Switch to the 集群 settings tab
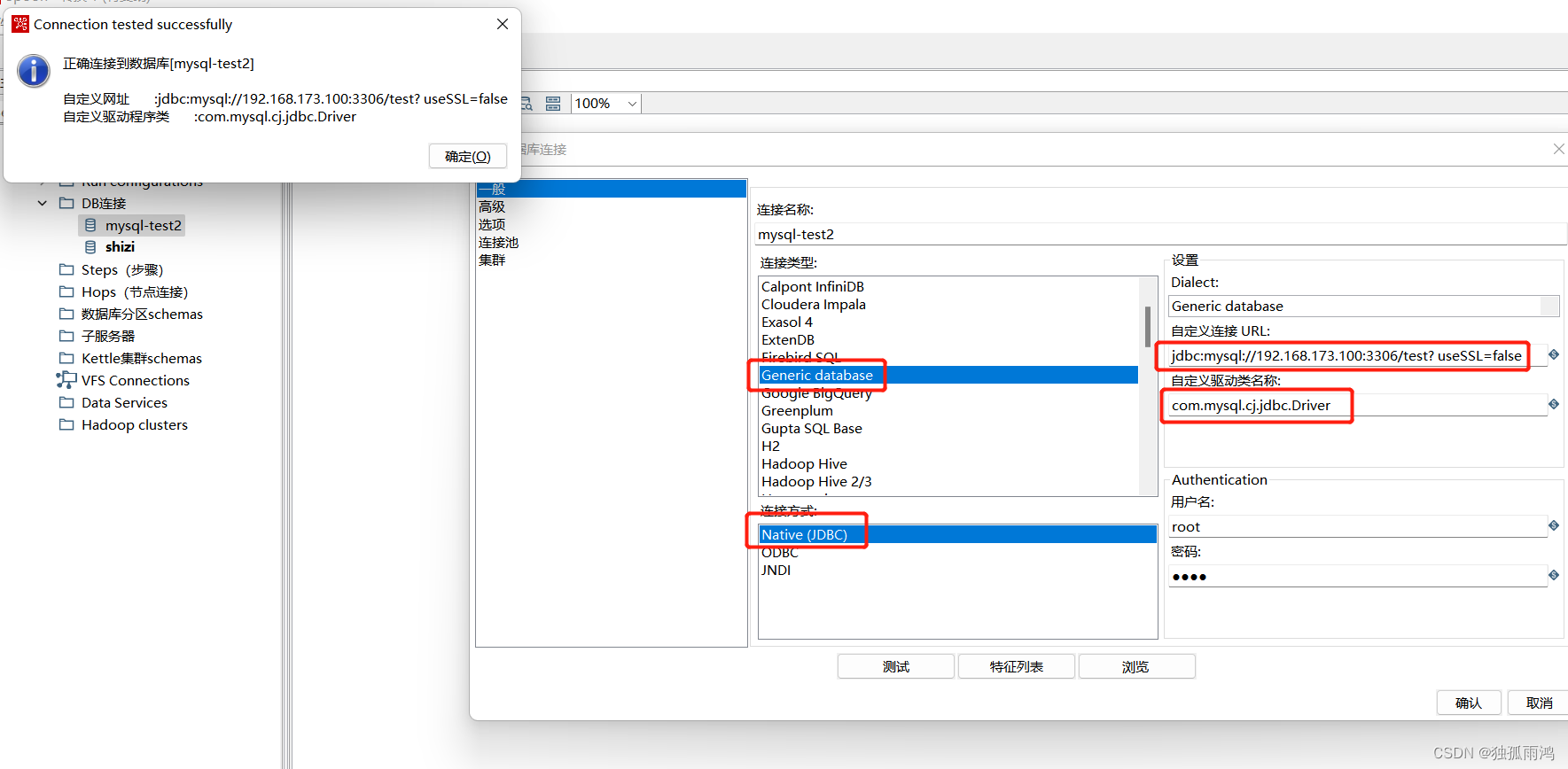The image size is (1568, 769). tap(492, 260)
